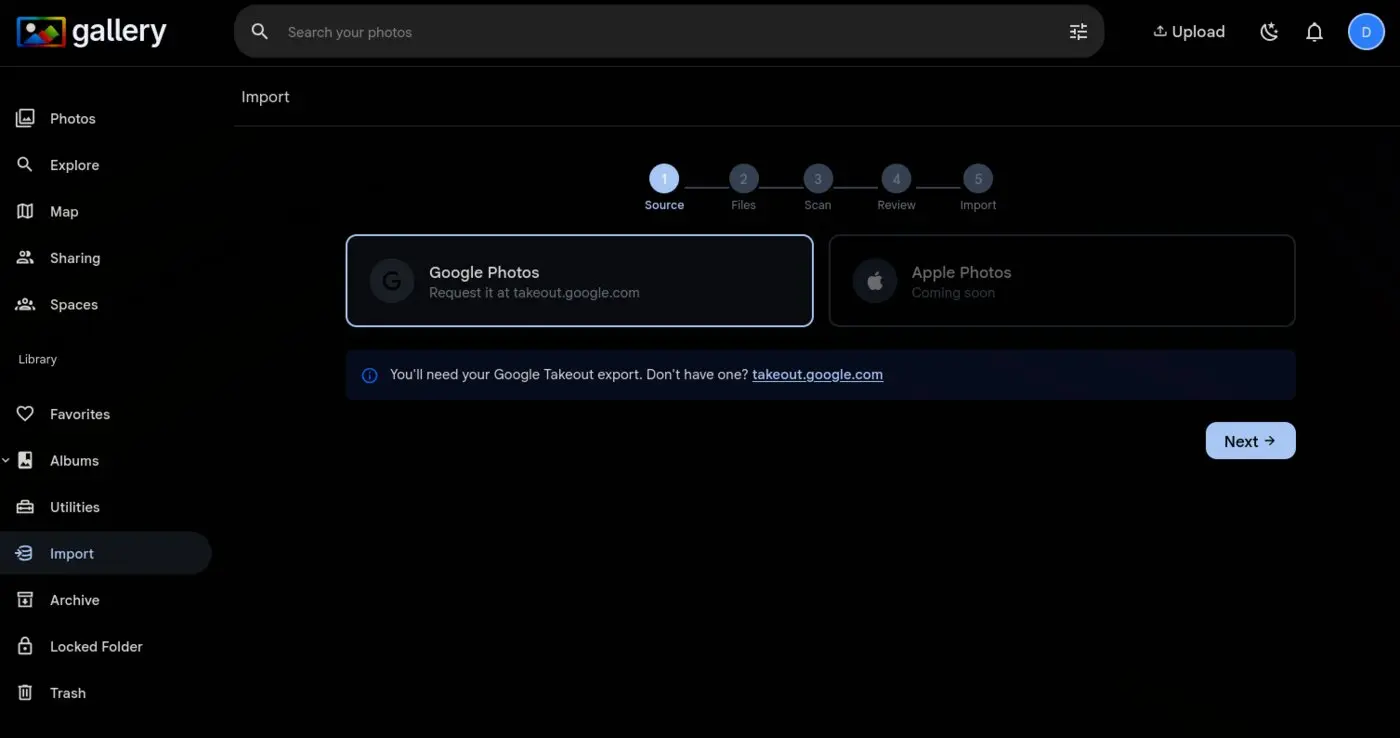Click the Favorites heart icon
This screenshot has height=738, width=1400.
pos(24,413)
